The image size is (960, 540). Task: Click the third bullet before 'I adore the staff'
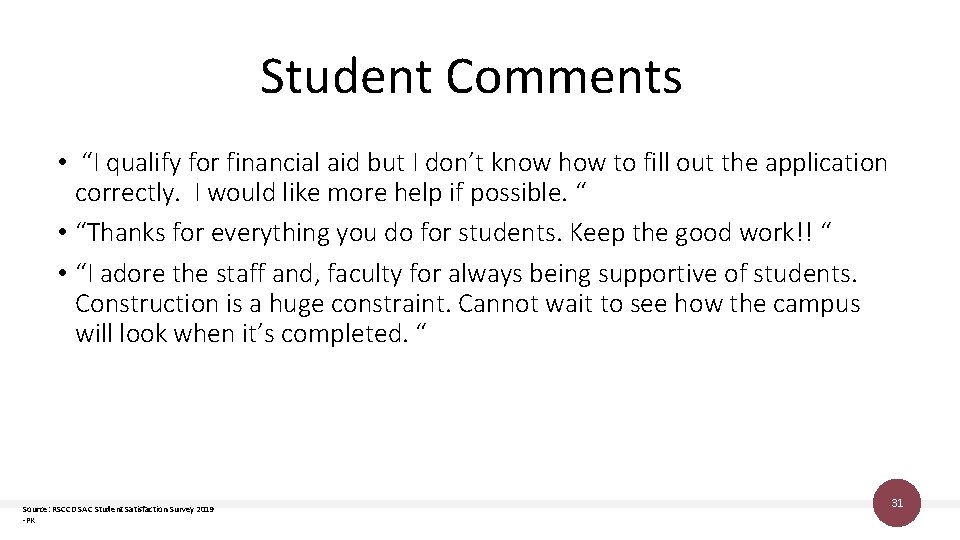(62, 274)
